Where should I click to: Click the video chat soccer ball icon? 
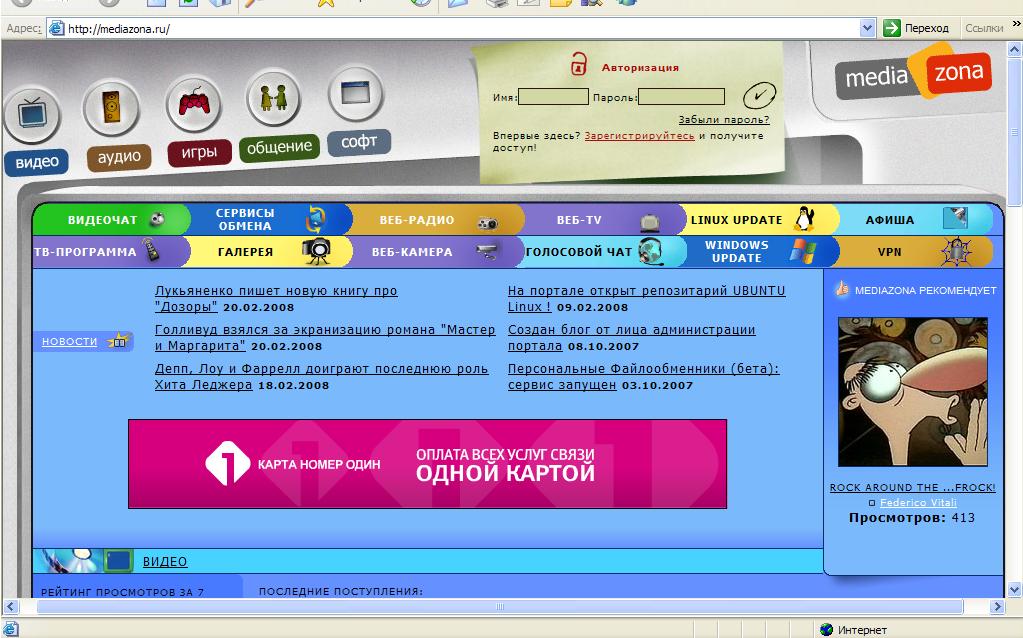(x=157, y=219)
